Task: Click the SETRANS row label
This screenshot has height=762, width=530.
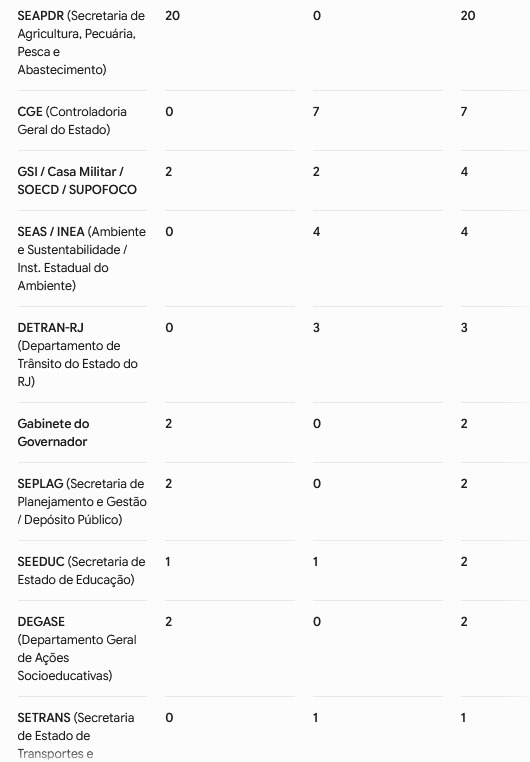Action: point(76,735)
